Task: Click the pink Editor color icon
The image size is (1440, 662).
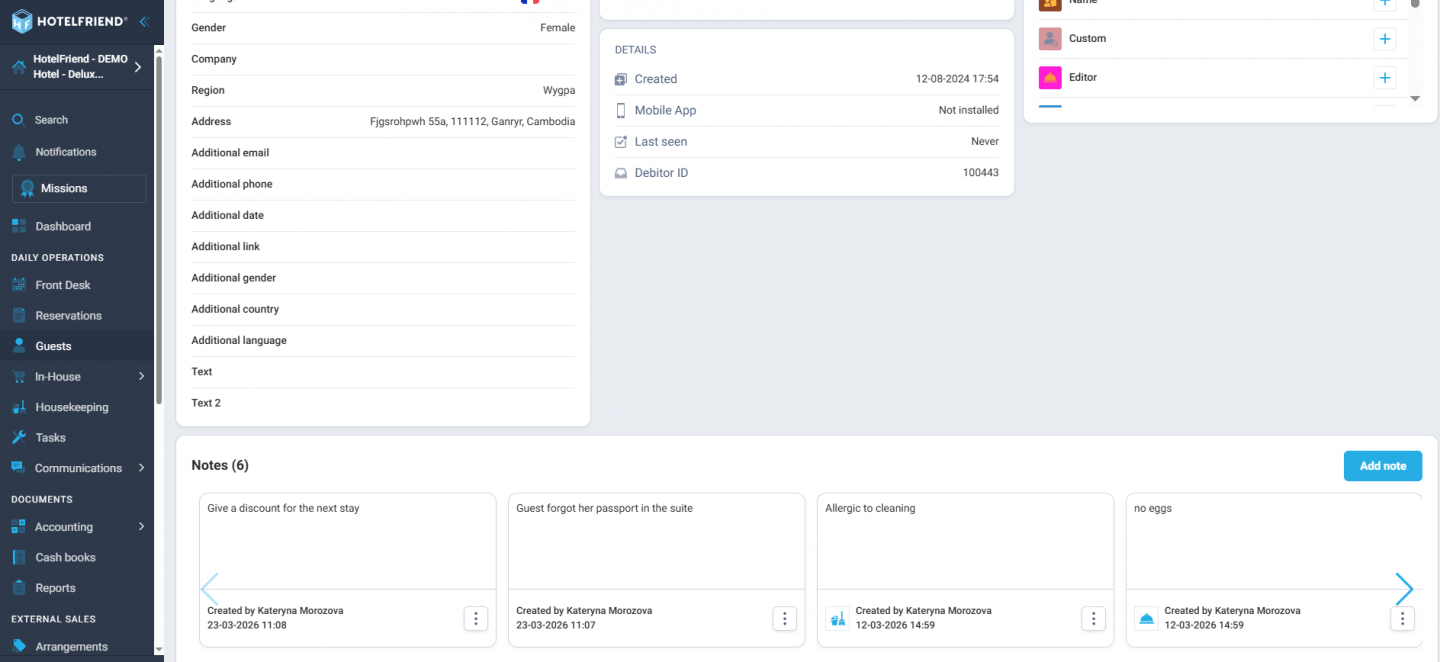Action: tap(1050, 78)
